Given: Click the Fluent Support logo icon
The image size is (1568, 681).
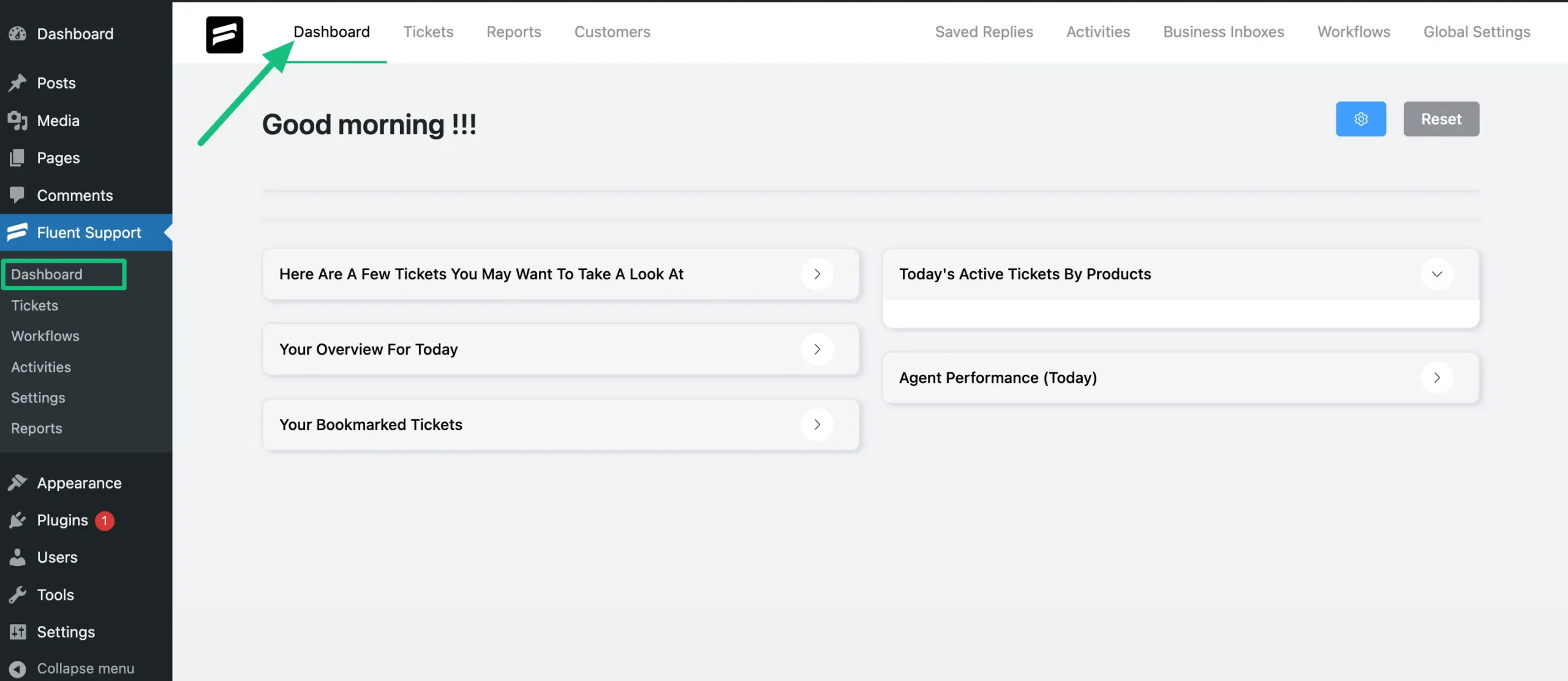Looking at the screenshot, I should [x=224, y=34].
